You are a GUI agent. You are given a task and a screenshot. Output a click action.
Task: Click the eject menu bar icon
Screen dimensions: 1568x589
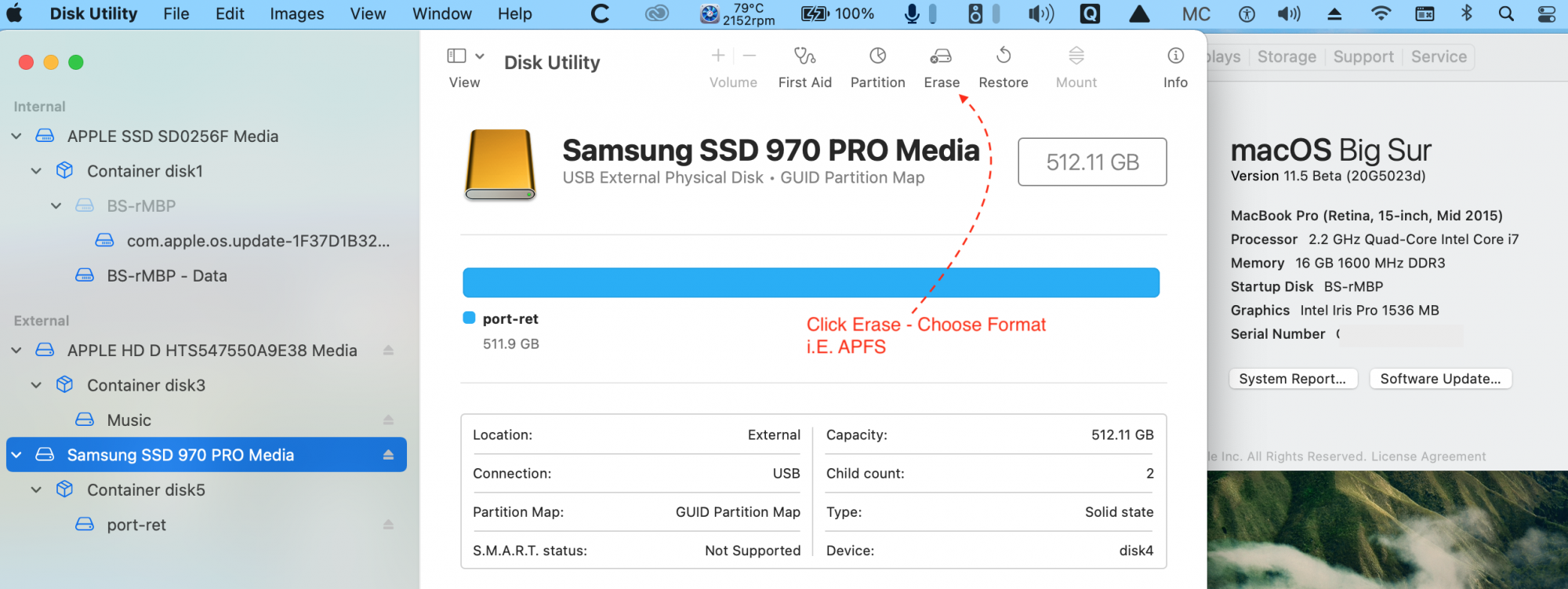tap(1334, 13)
